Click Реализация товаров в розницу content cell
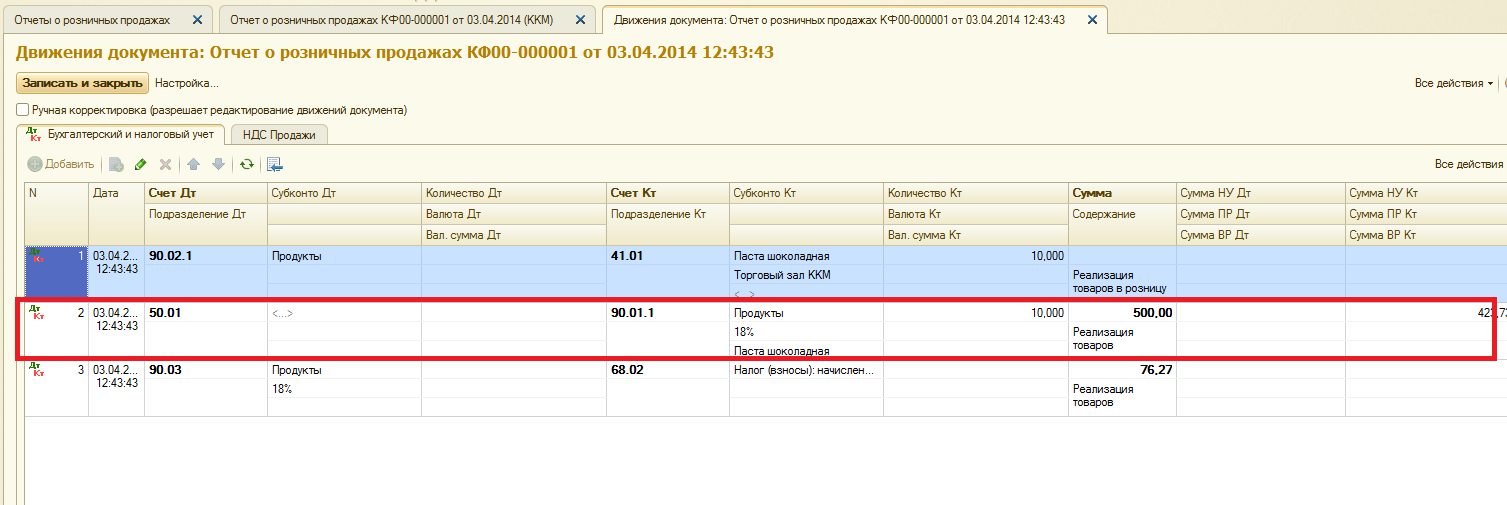 click(1122, 281)
